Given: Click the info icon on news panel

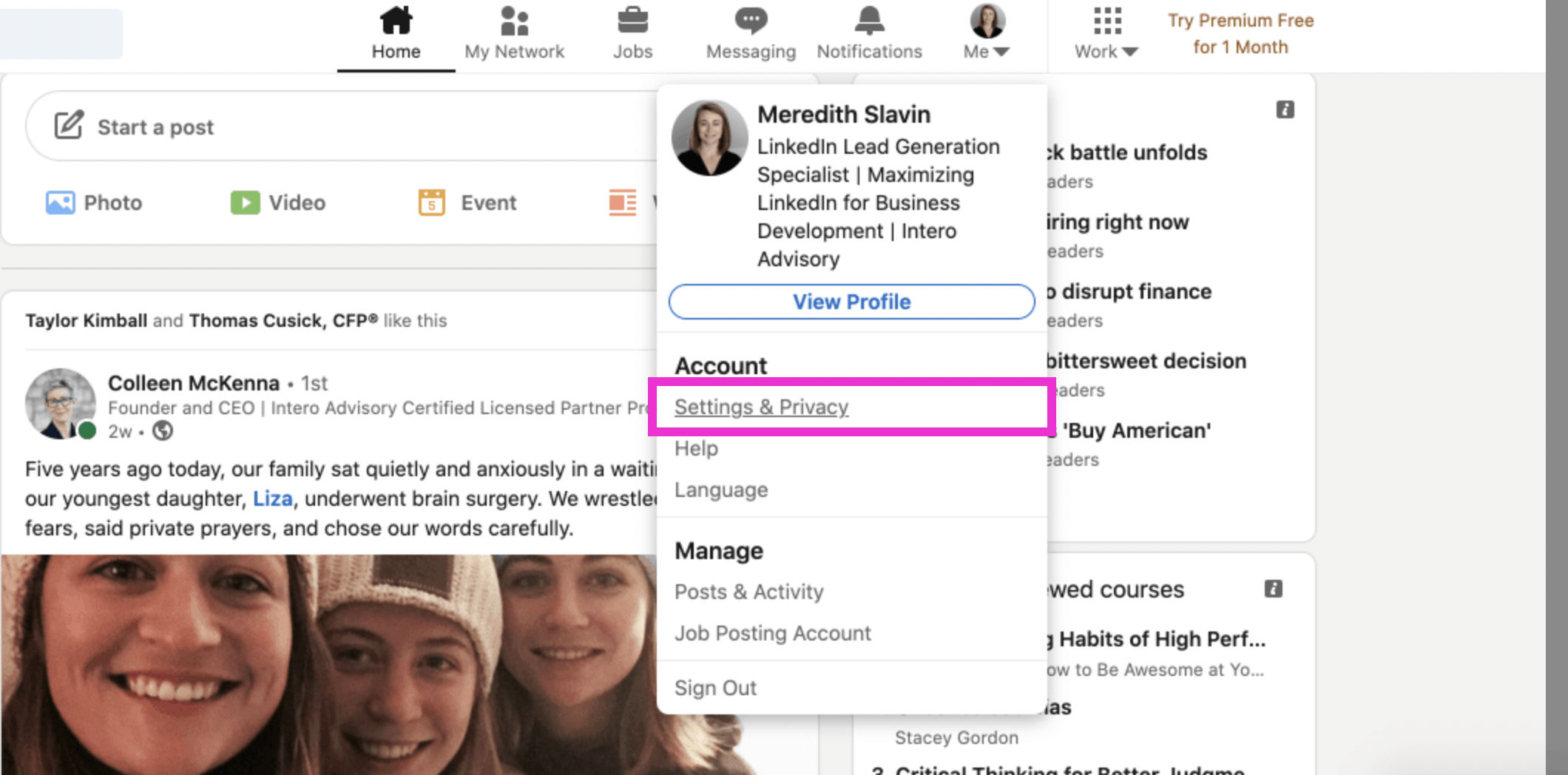Looking at the screenshot, I should tap(1285, 109).
